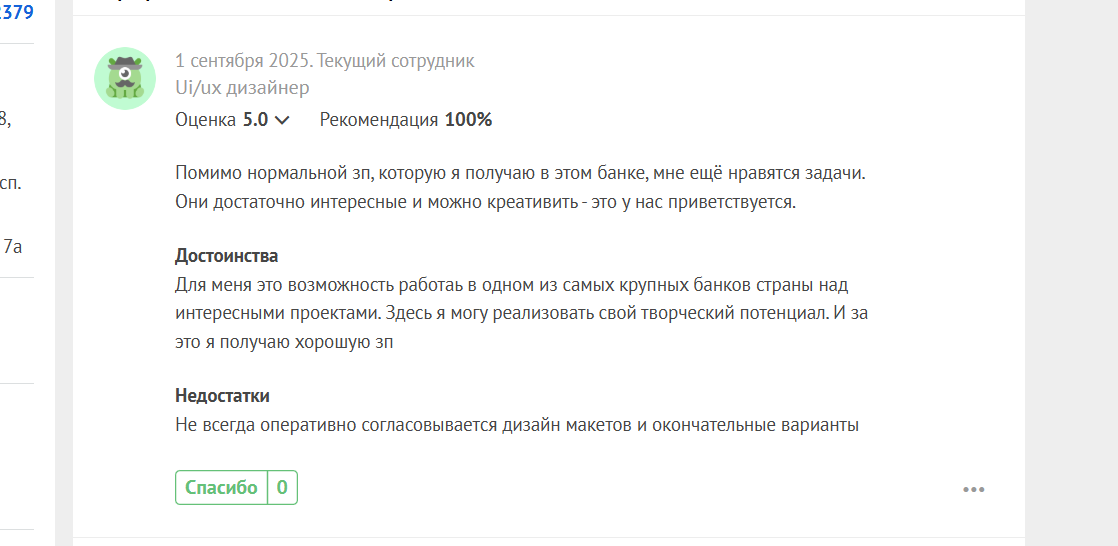
Task: Expand rating details via the chevron arrow
Action: pyautogui.click(x=282, y=120)
